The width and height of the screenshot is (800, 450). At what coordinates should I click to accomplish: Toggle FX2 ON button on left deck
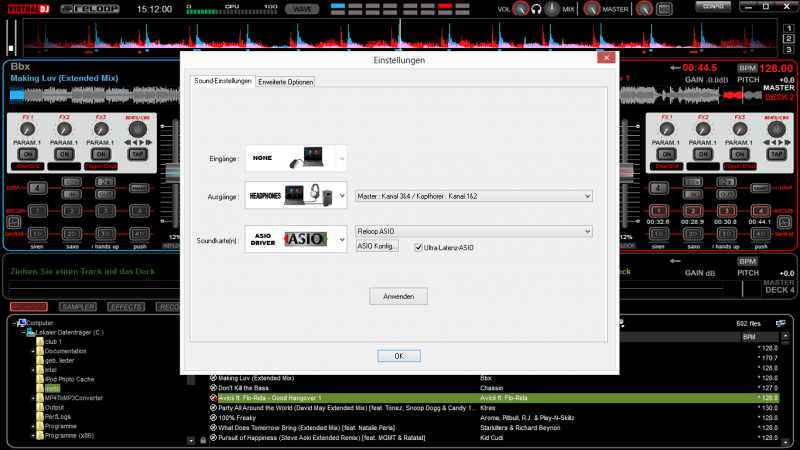tap(64, 154)
